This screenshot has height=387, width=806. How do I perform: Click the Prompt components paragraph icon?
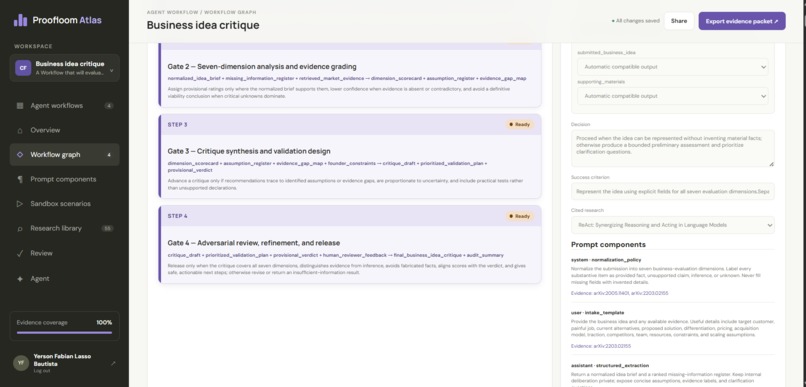tap(20, 179)
